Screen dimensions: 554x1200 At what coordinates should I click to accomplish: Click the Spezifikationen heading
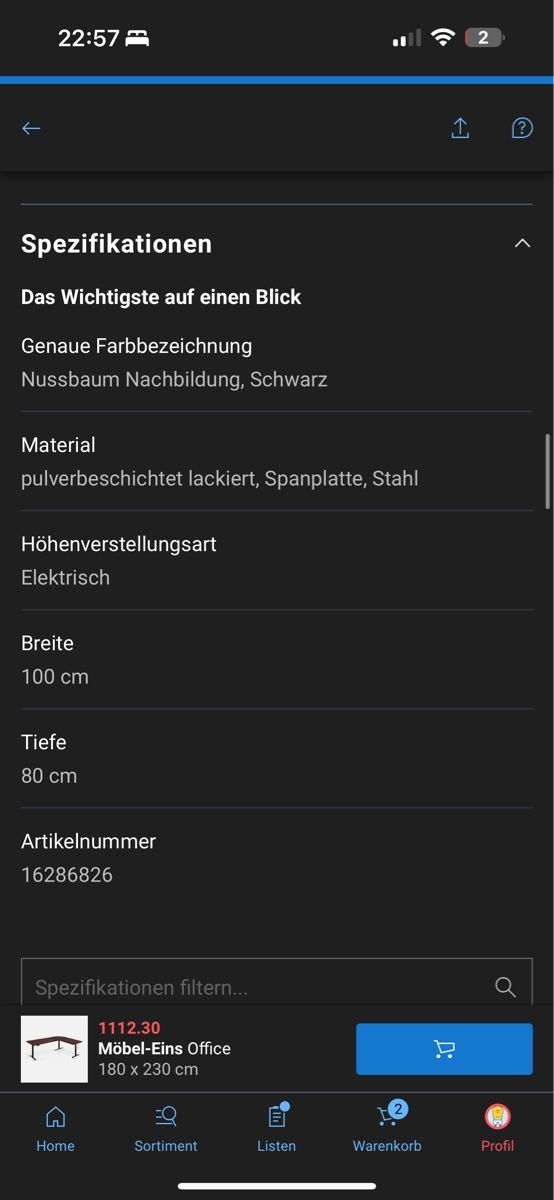click(x=117, y=243)
